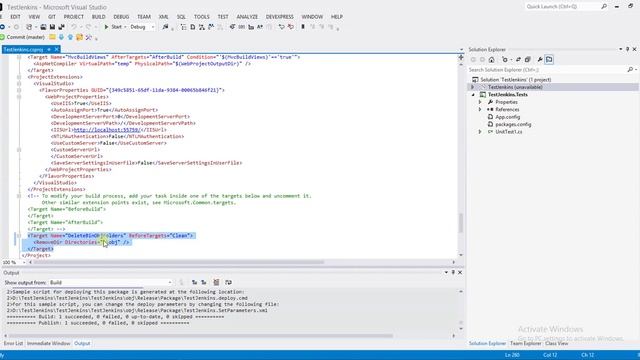The width and height of the screenshot is (640, 360).
Task: Click the Bookmark icon in the toolbar
Action: pyautogui.click(x=303, y=27)
